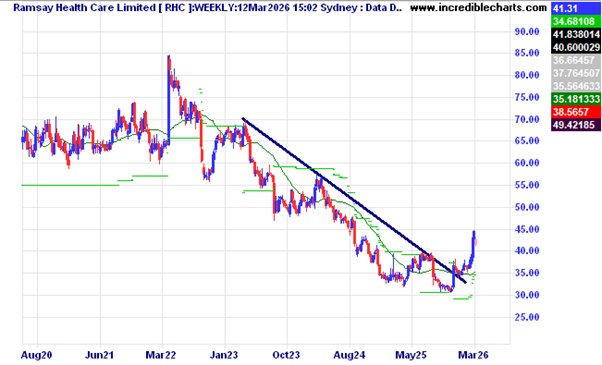602x365 pixels.
Task: Click the 40.00 price axis label
Action: click(x=527, y=251)
